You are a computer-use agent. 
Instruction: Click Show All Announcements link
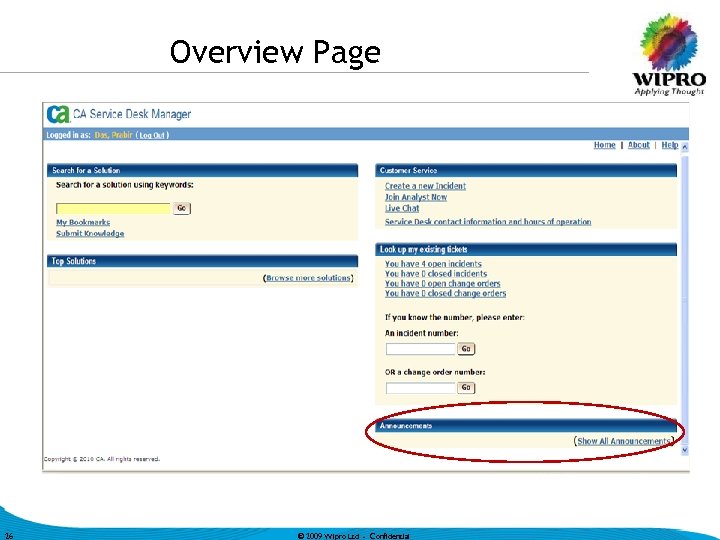[624, 441]
